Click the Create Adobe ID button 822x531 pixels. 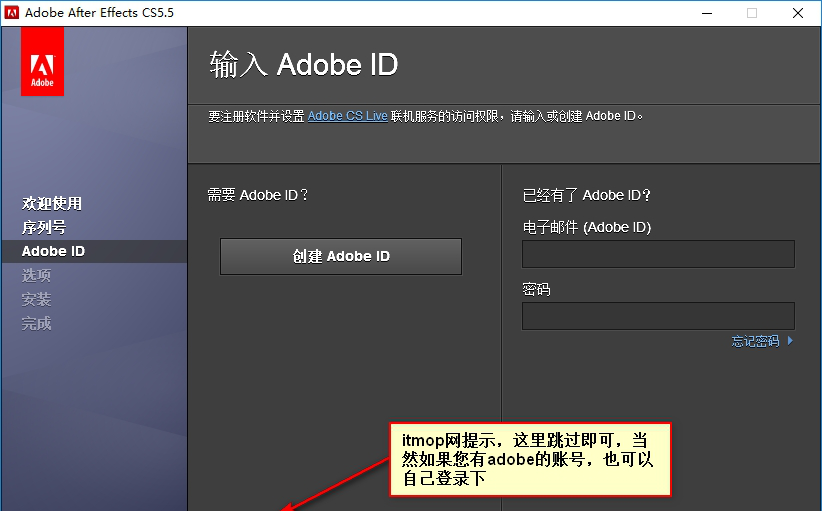[x=341, y=256]
